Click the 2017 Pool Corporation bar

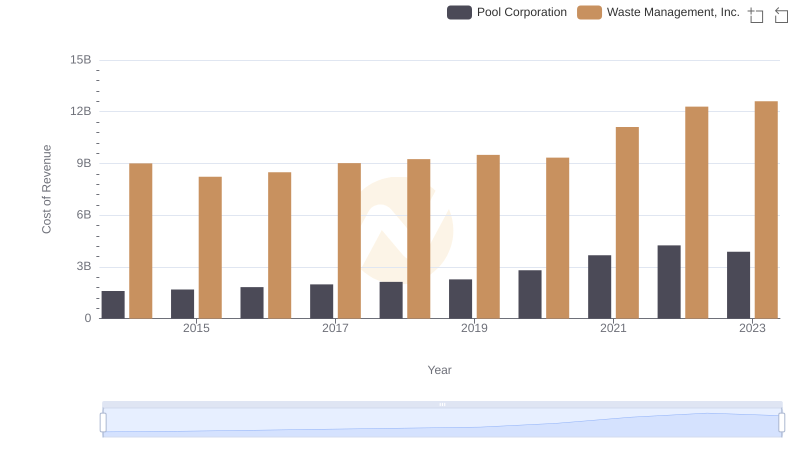coord(321,301)
